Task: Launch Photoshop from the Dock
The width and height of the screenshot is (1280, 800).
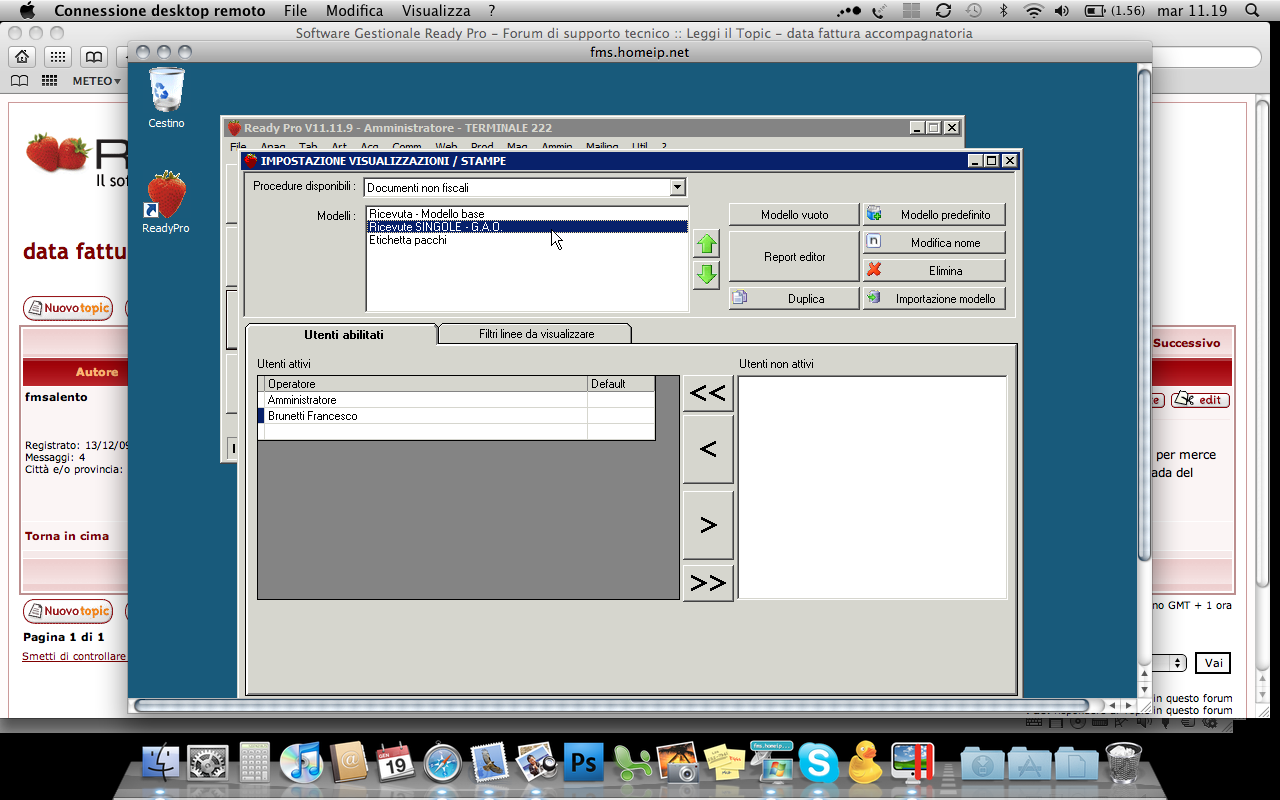Action: [x=584, y=763]
